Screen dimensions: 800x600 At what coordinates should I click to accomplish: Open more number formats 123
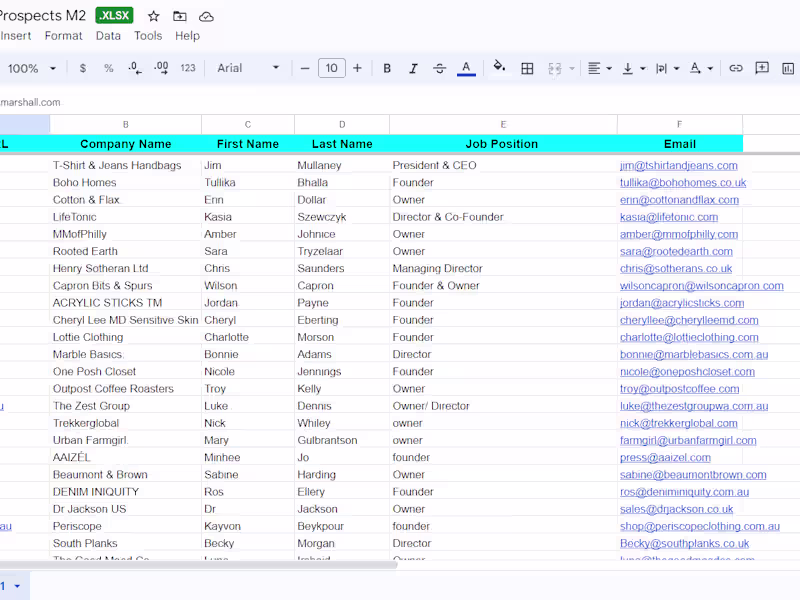tap(188, 68)
